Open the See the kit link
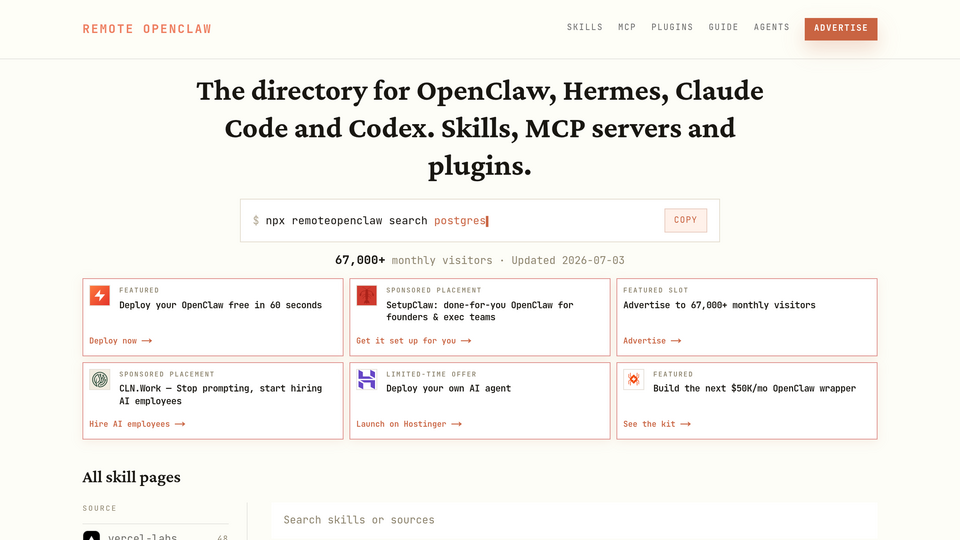Screen dimensions: 960x540 [x=657, y=424]
